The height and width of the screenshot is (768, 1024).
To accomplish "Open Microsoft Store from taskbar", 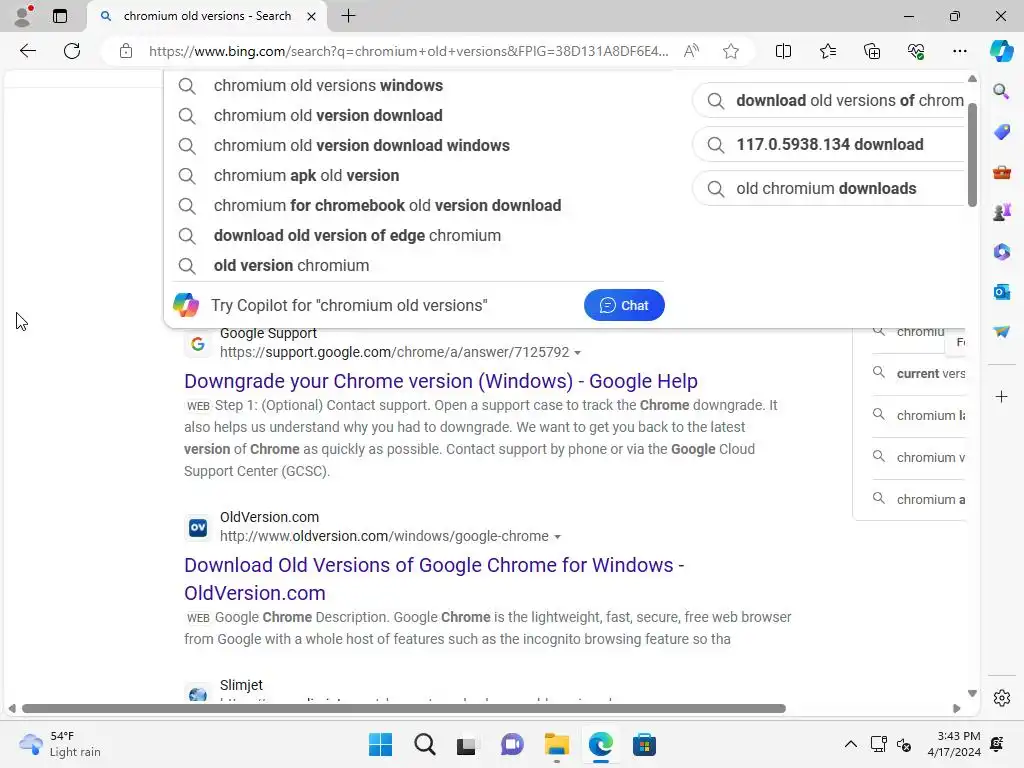I will pyautogui.click(x=644, y=744).
